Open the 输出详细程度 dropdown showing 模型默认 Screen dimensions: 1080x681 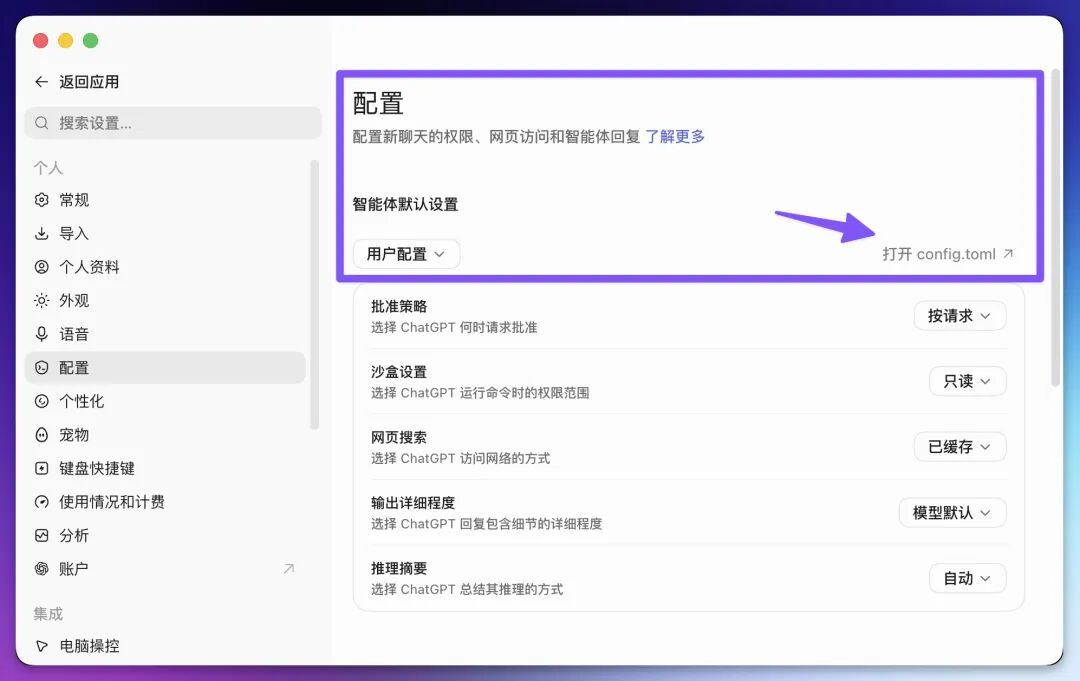[952, 513]
